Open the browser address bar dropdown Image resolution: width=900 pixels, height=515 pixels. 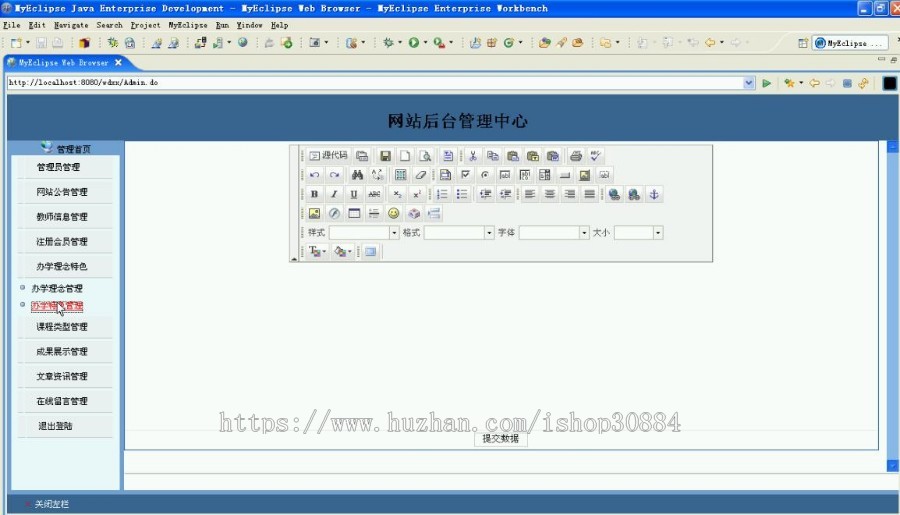click(748, 83)
